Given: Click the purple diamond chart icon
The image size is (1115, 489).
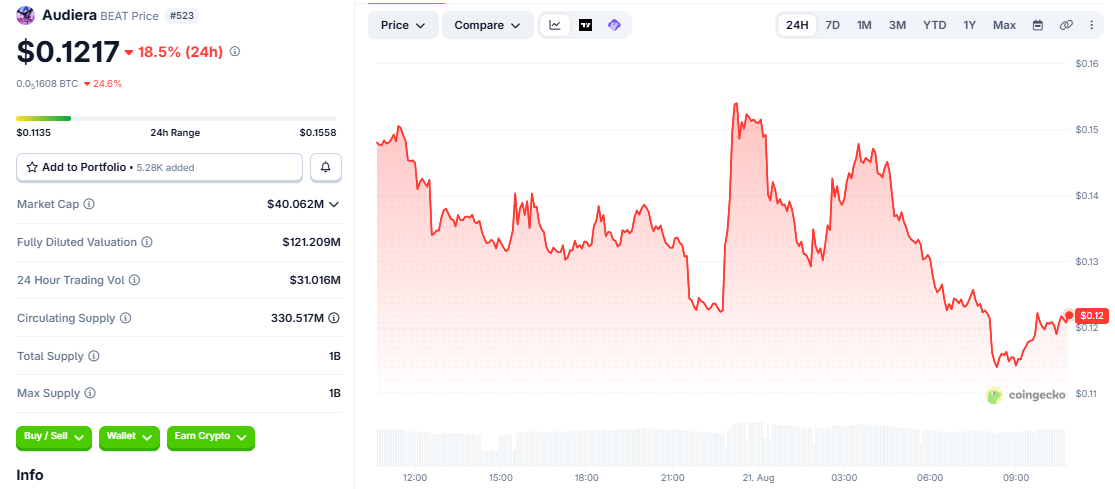Looking at the screenshot, I should click(614, 25).
